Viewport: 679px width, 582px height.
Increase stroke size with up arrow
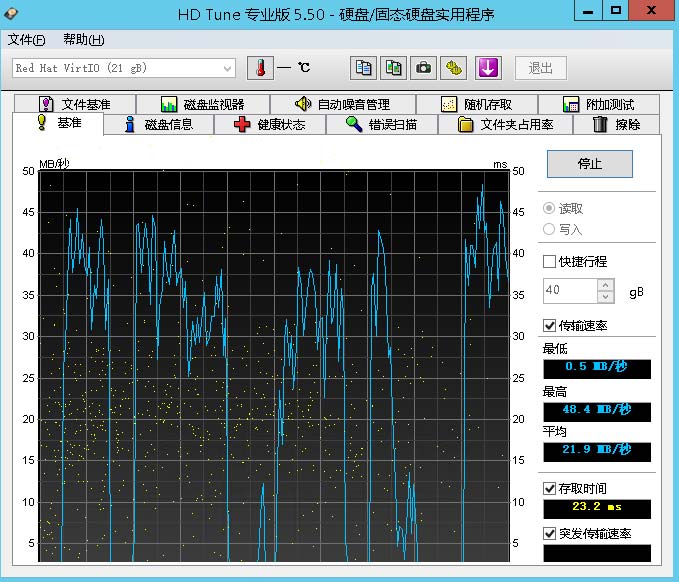[x=605, y=285]
